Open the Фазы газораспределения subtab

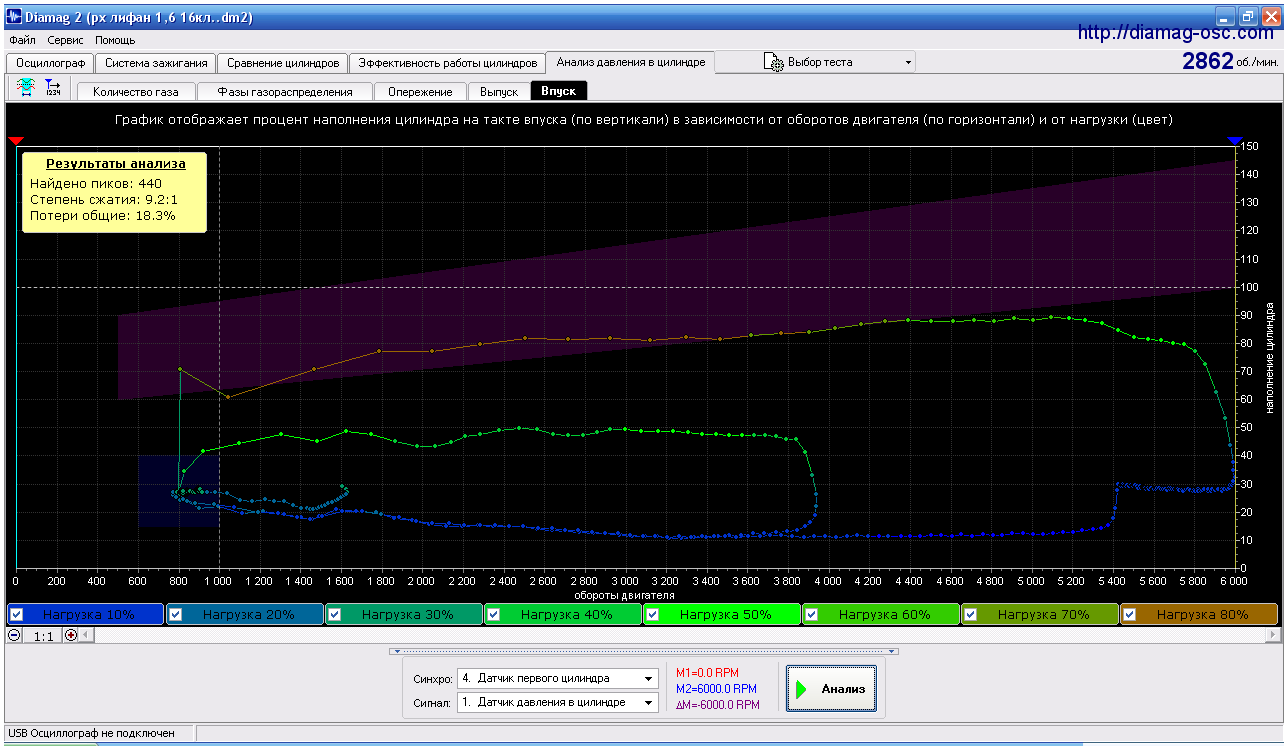[283, 91]
